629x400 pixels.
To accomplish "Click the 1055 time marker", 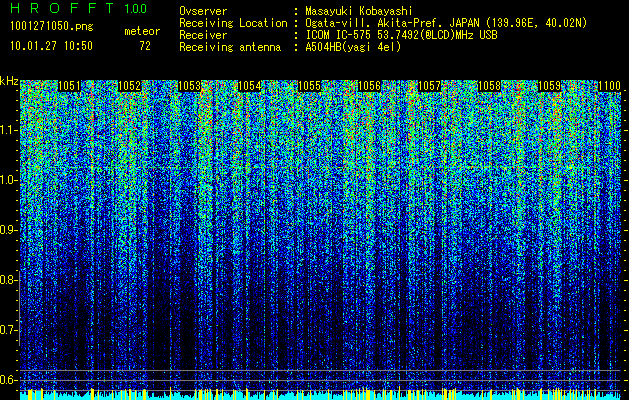I will [309, 86].
